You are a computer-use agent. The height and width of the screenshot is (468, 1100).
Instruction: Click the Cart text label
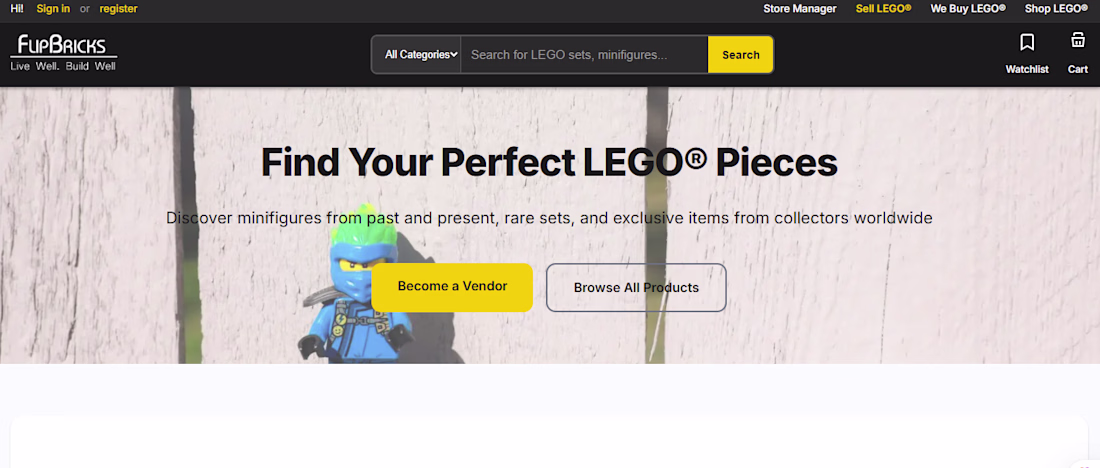(1078, 69)
